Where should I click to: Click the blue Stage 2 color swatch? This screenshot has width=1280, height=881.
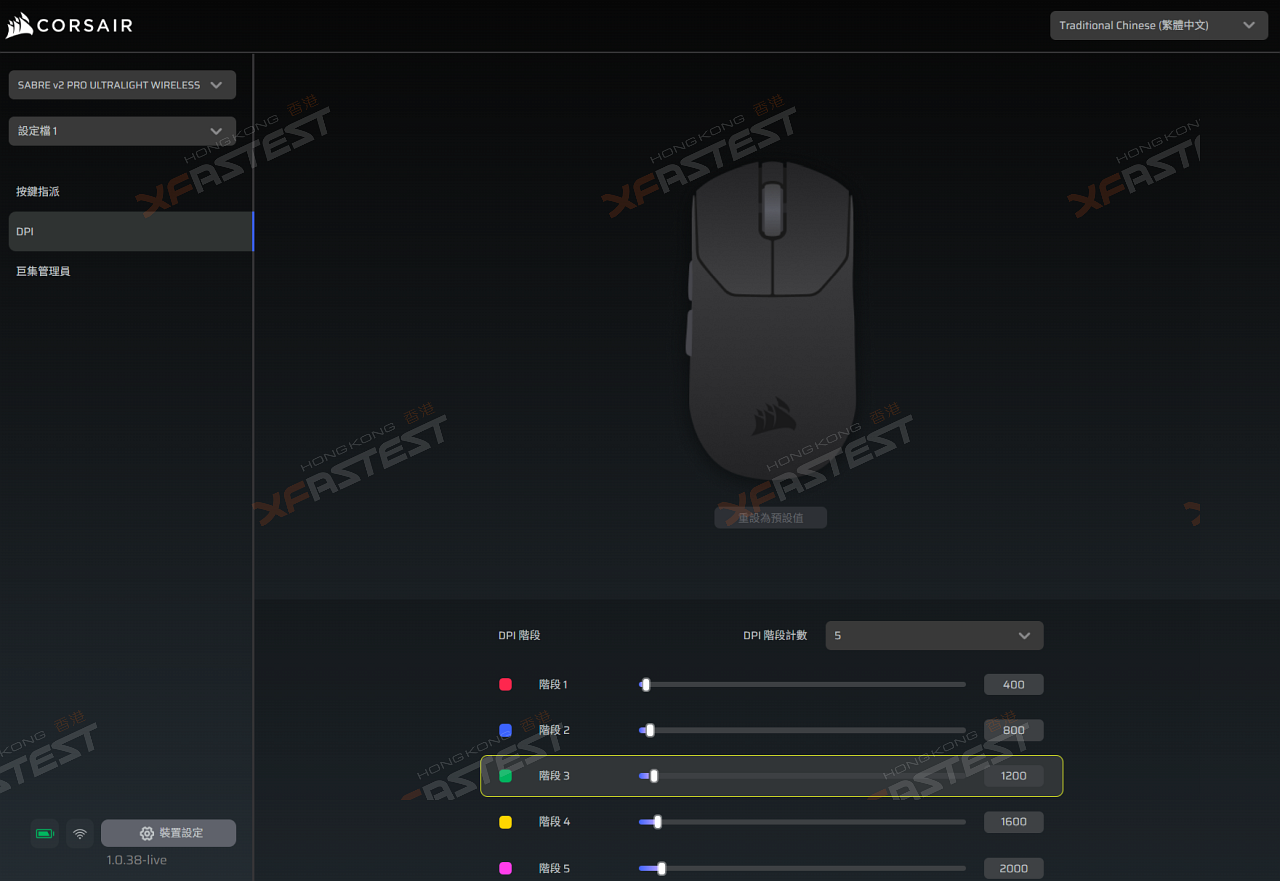point(505,730)
